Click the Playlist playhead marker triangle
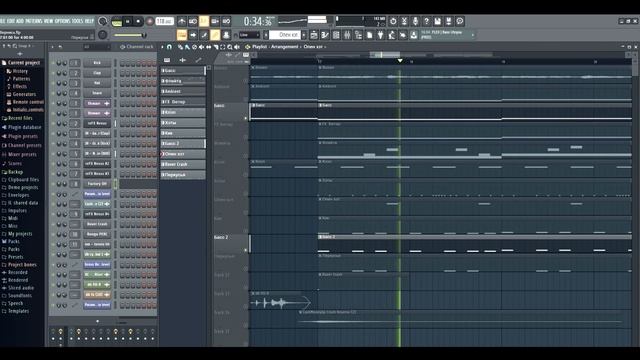 (400, 61)
